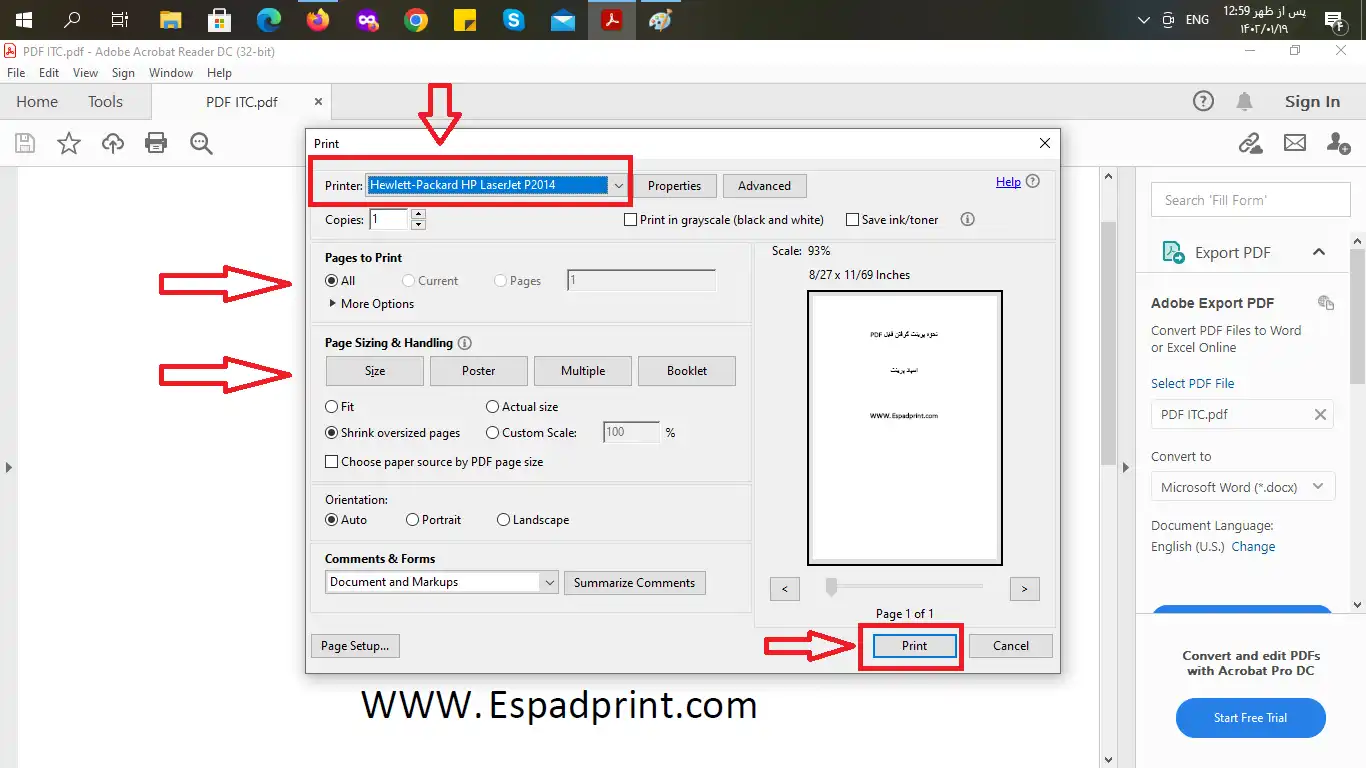Click the cloud upload icon in toolbar

tap(113, 143)
